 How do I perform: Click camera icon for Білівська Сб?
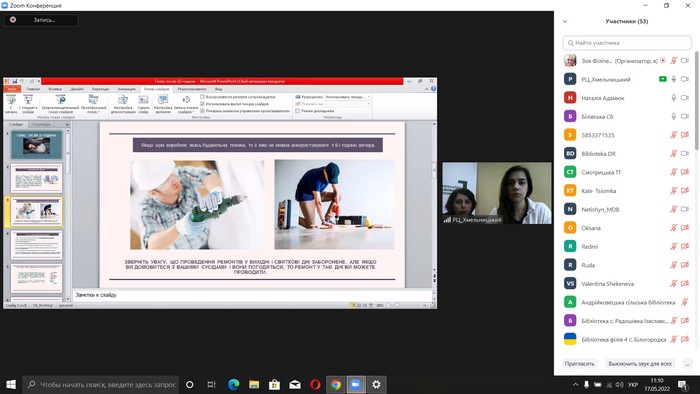click(x=685, y=116)
